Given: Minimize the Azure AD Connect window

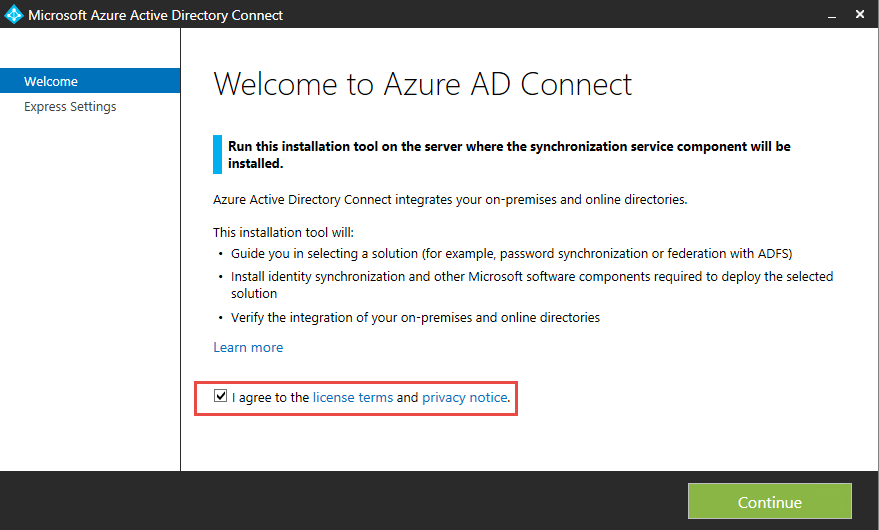Looking at the screenshot, I should point(832,15).
